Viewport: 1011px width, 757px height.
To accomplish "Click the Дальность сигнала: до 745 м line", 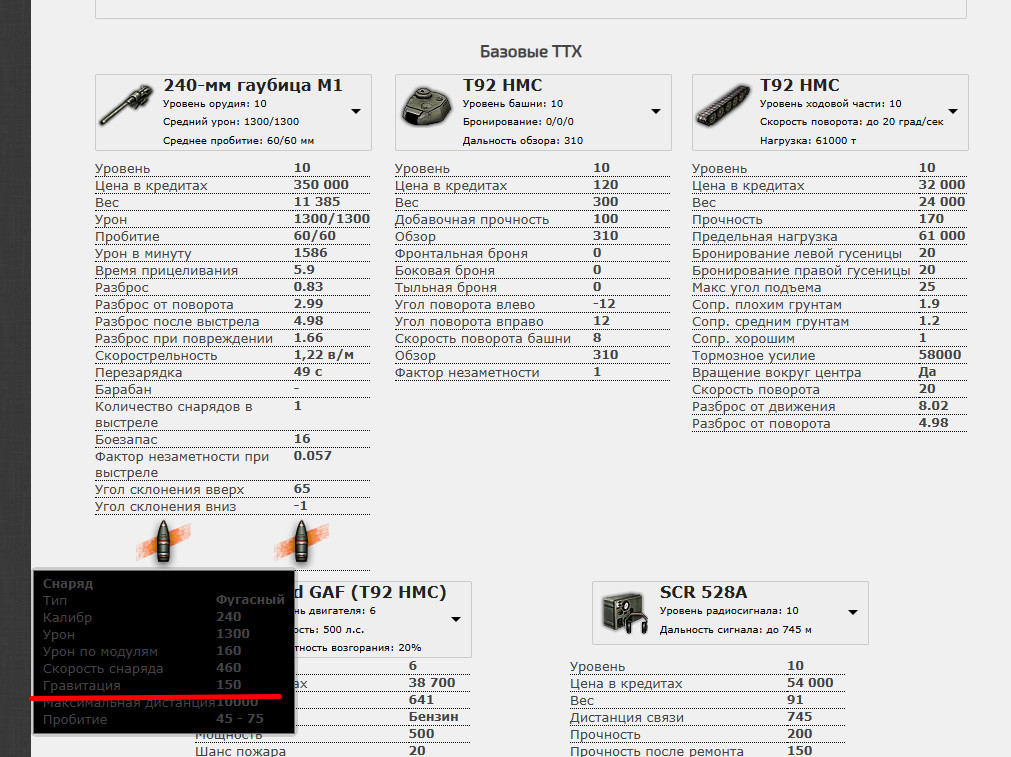I will 736,630.
